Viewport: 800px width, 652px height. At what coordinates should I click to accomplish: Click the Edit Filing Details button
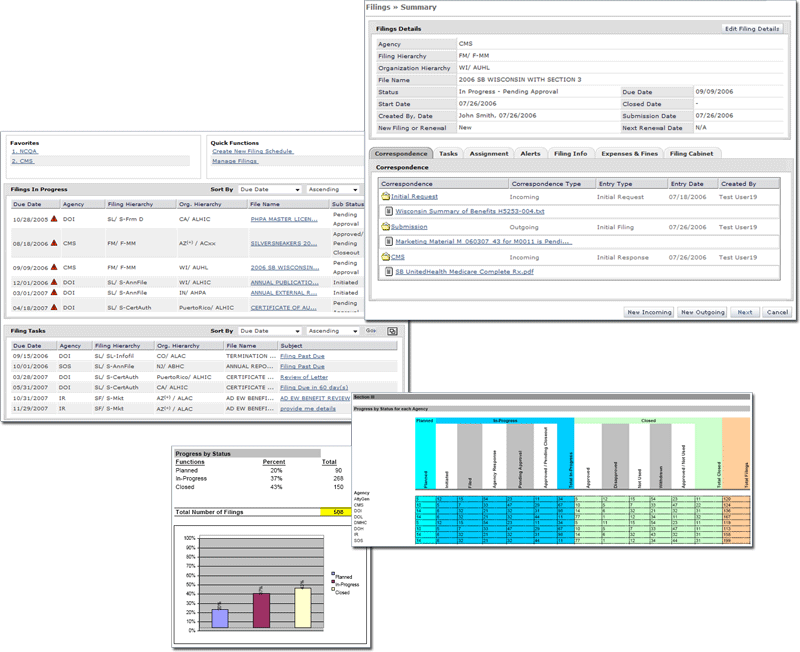pyautogui.click(x=753, y=29)
